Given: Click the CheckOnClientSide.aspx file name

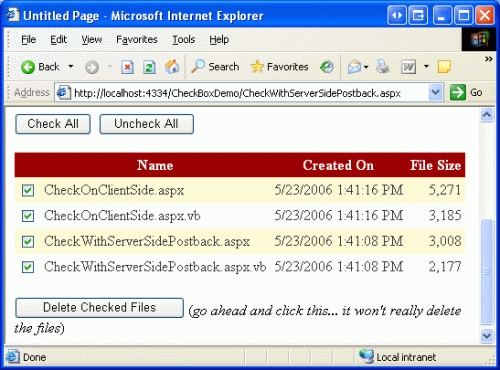Looking at the screenshot, I should tap(114, 190).
